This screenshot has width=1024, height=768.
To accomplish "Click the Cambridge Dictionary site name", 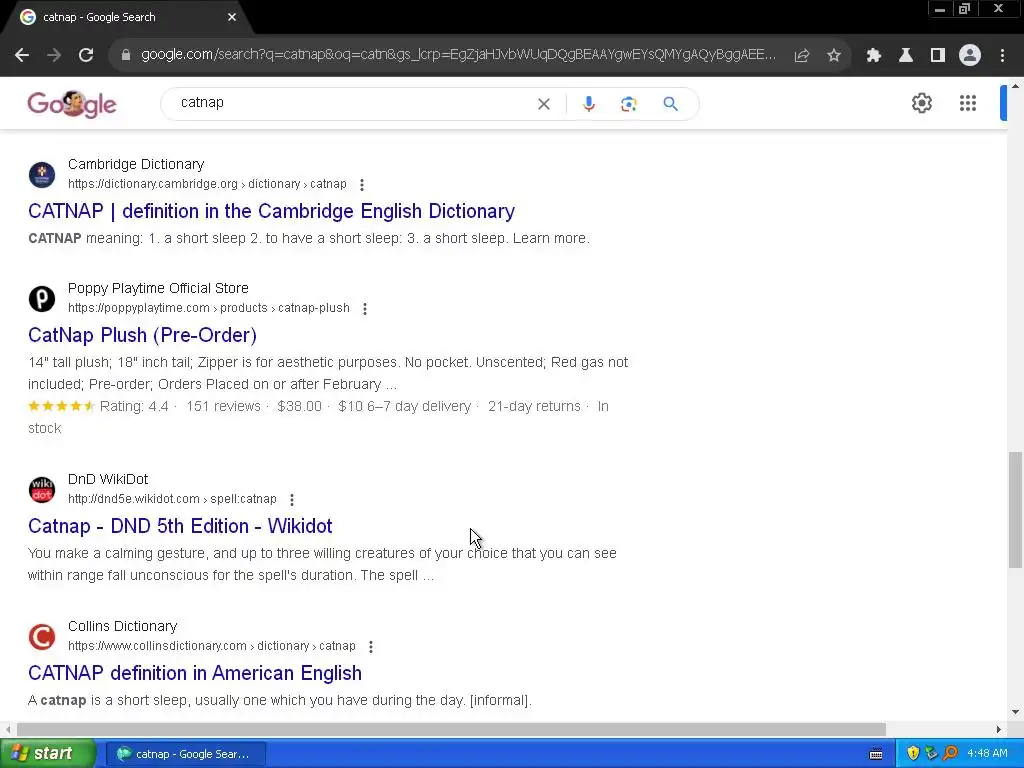I will (x=136, y=164).
